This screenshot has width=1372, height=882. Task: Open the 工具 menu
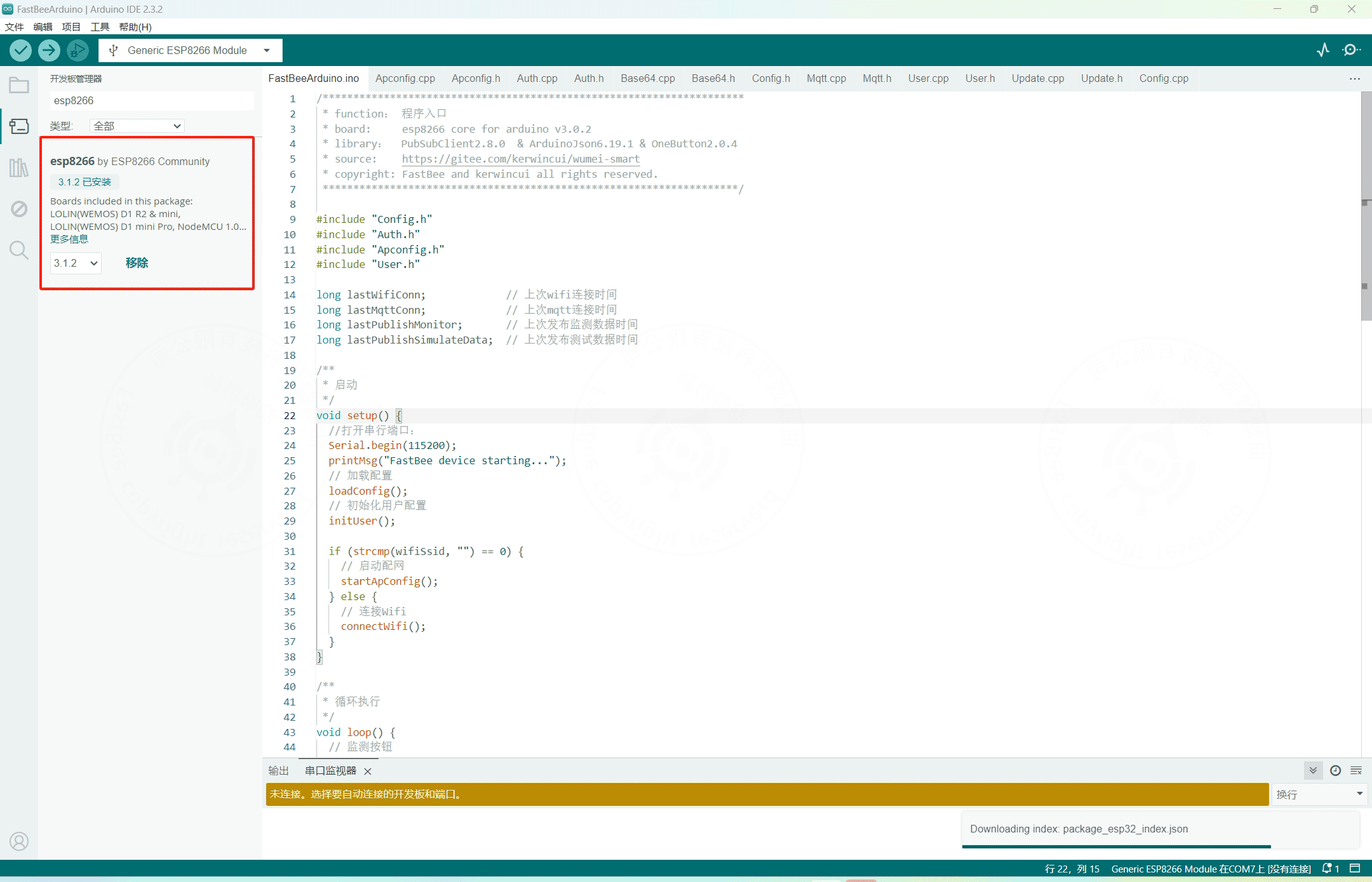(100, 27)
